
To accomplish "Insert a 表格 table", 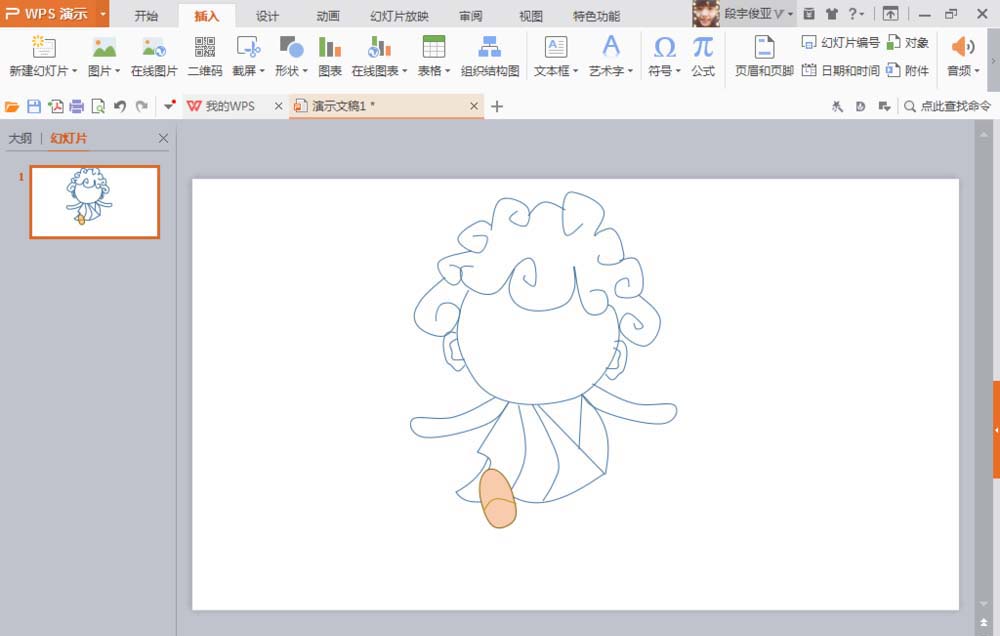I will [434, 47].
